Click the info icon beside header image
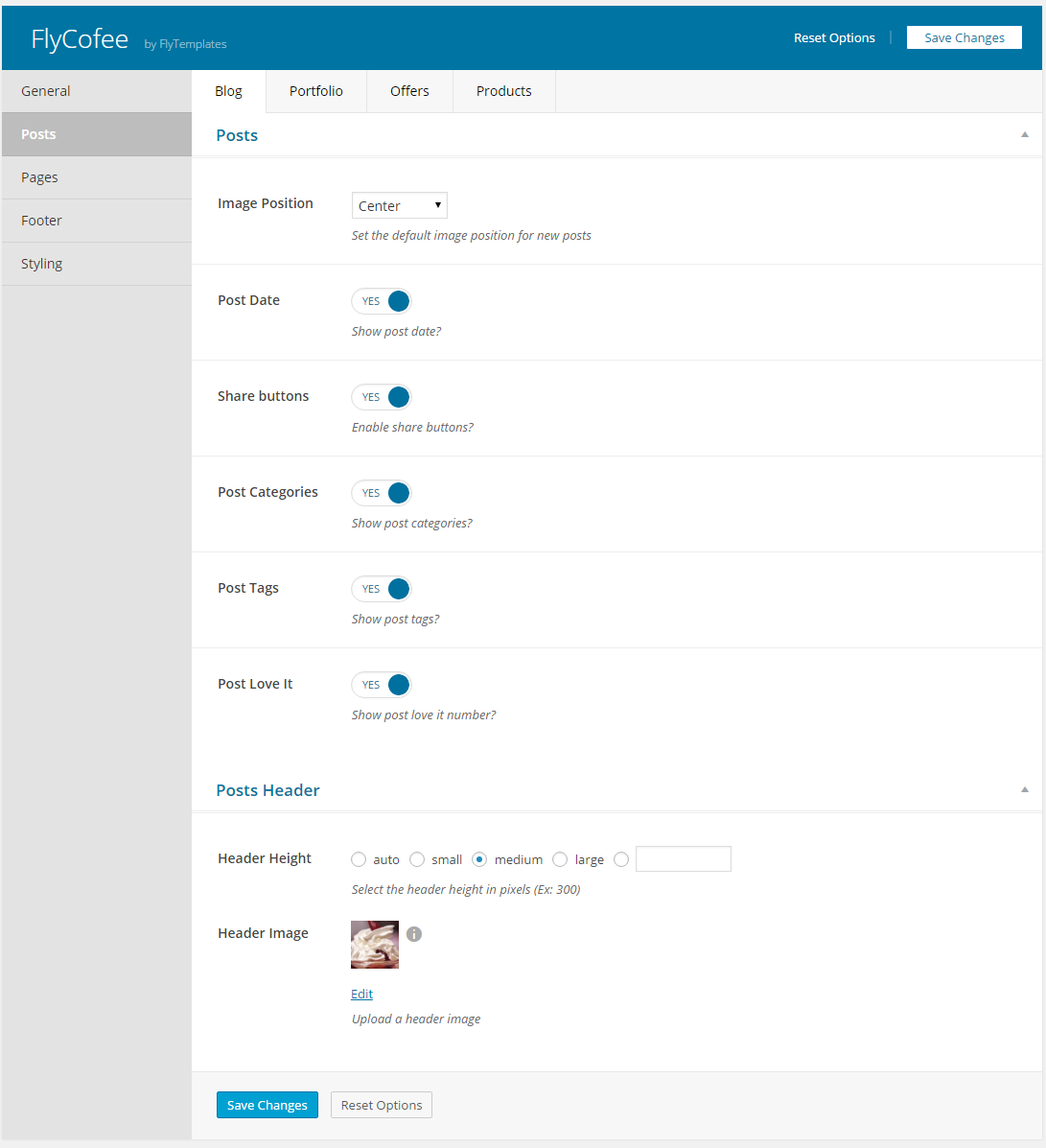Image resolution: width=1046 pixels, height=1148 pixels. (x=414, y=934)
